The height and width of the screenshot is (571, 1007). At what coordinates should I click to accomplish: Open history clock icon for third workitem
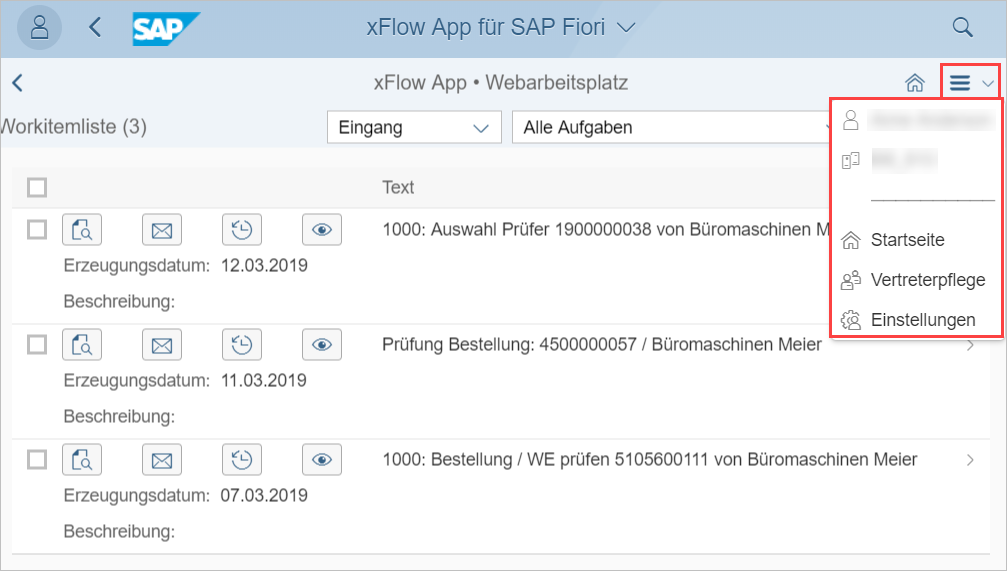click(241, 460)
